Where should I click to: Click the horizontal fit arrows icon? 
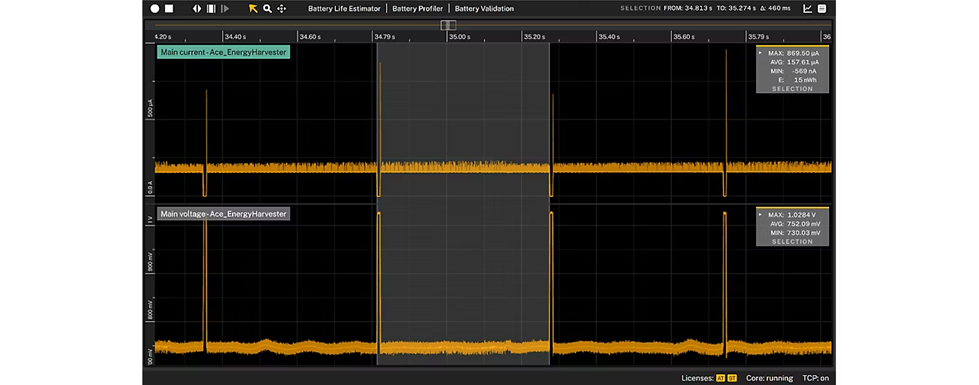(197, 9)
